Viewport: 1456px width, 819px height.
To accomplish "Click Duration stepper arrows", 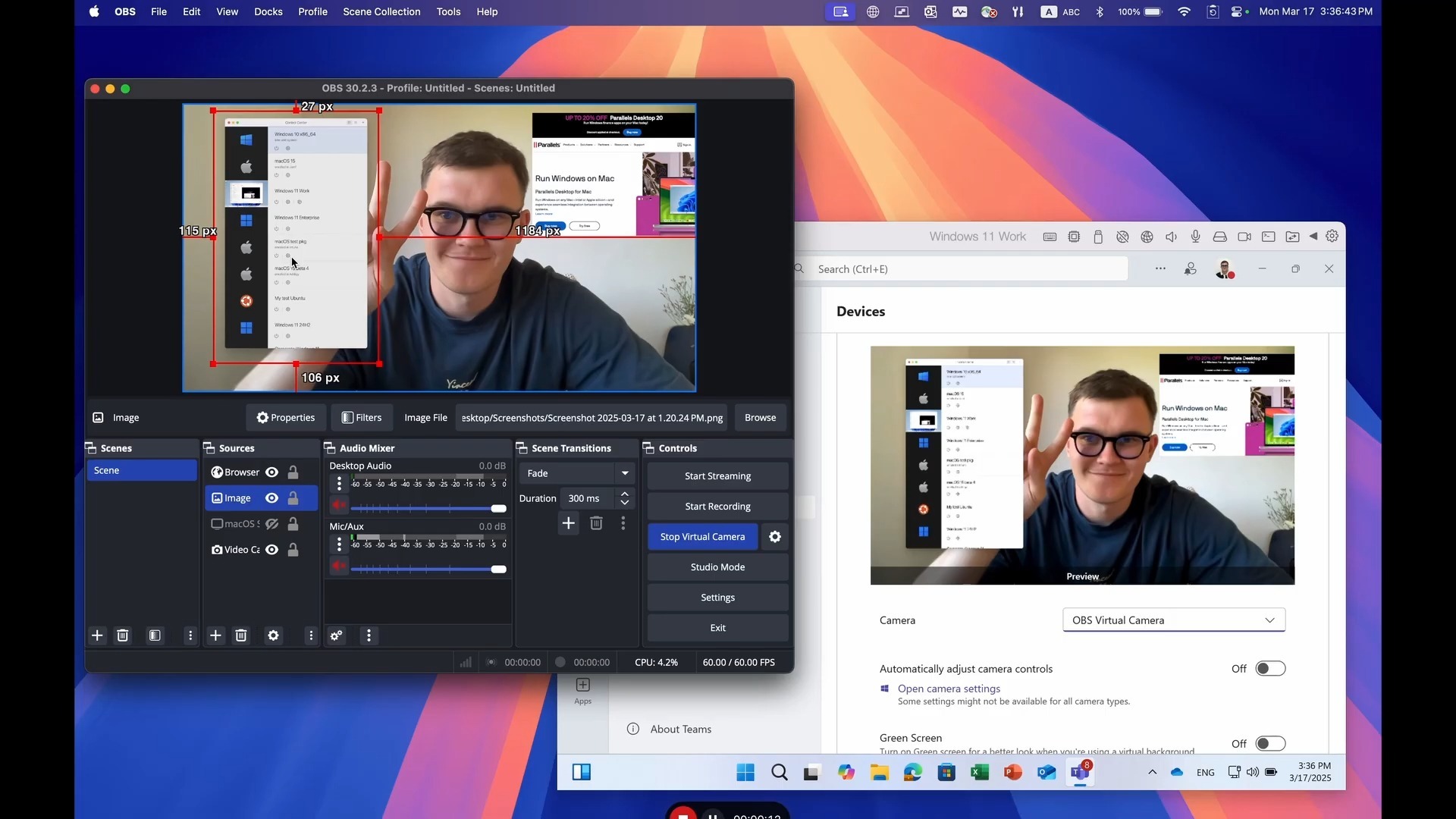I will click(x=625, y=498).
